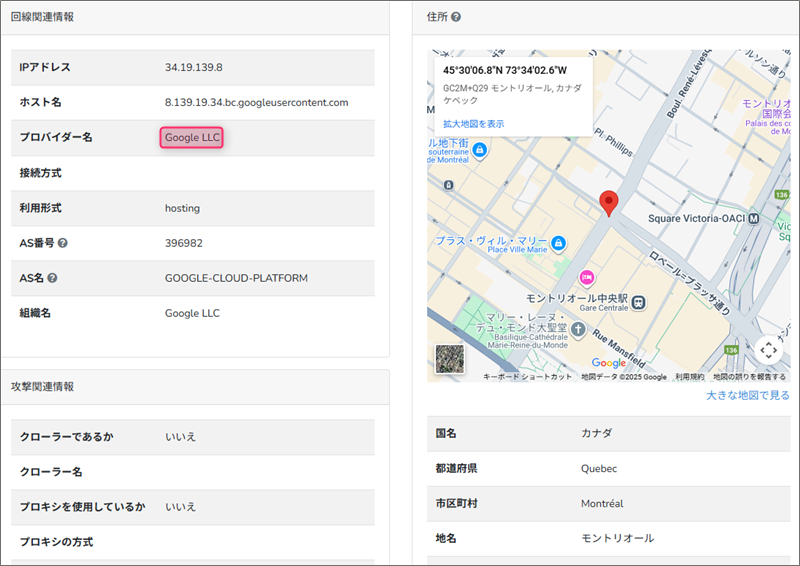Click help icon beside AS名
The width and height of the screenshot is (800, 566).
pos(52,278)
